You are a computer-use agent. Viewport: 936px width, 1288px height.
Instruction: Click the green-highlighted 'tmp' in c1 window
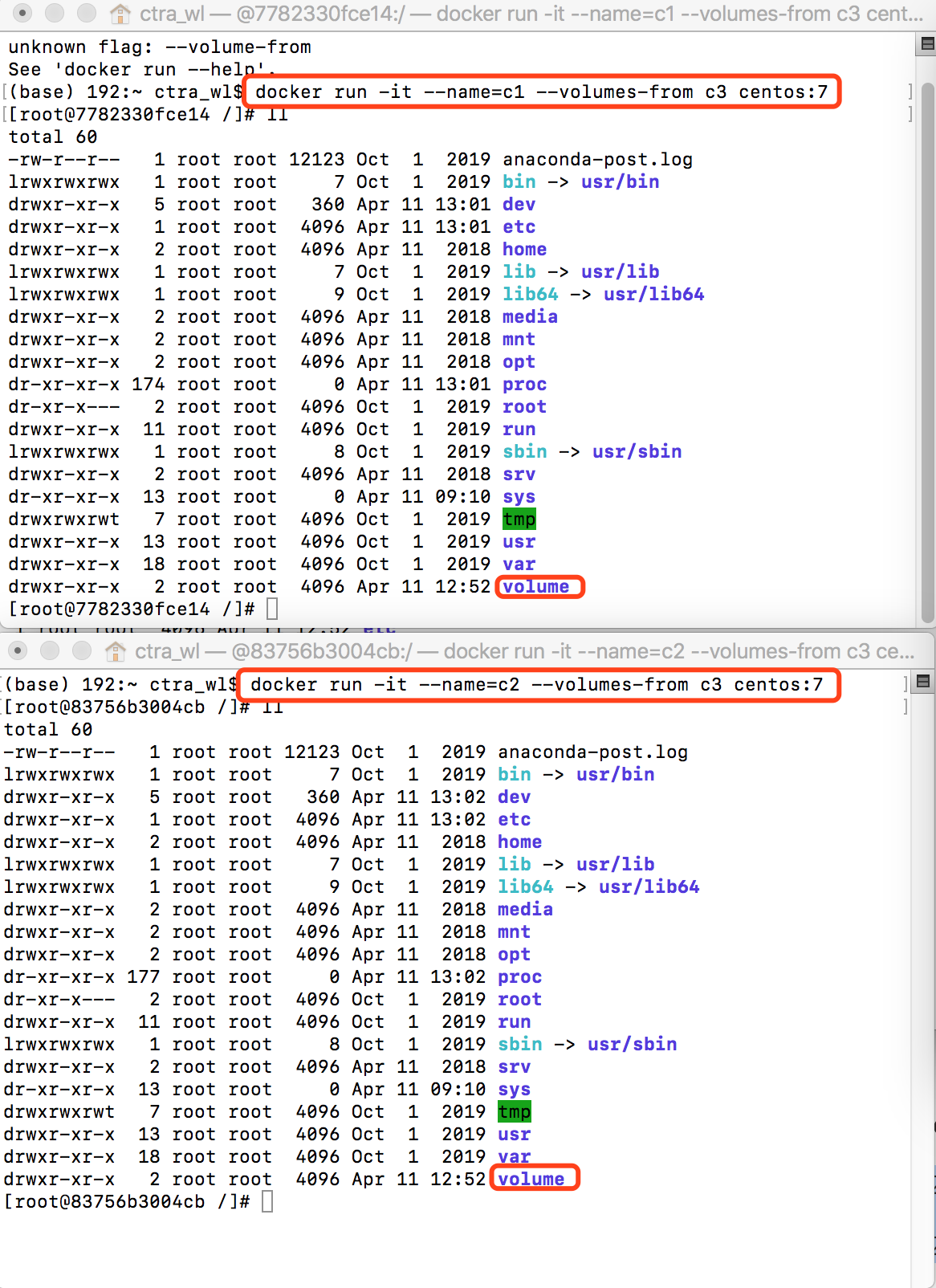pyautogui.click(x=519, y=520)
